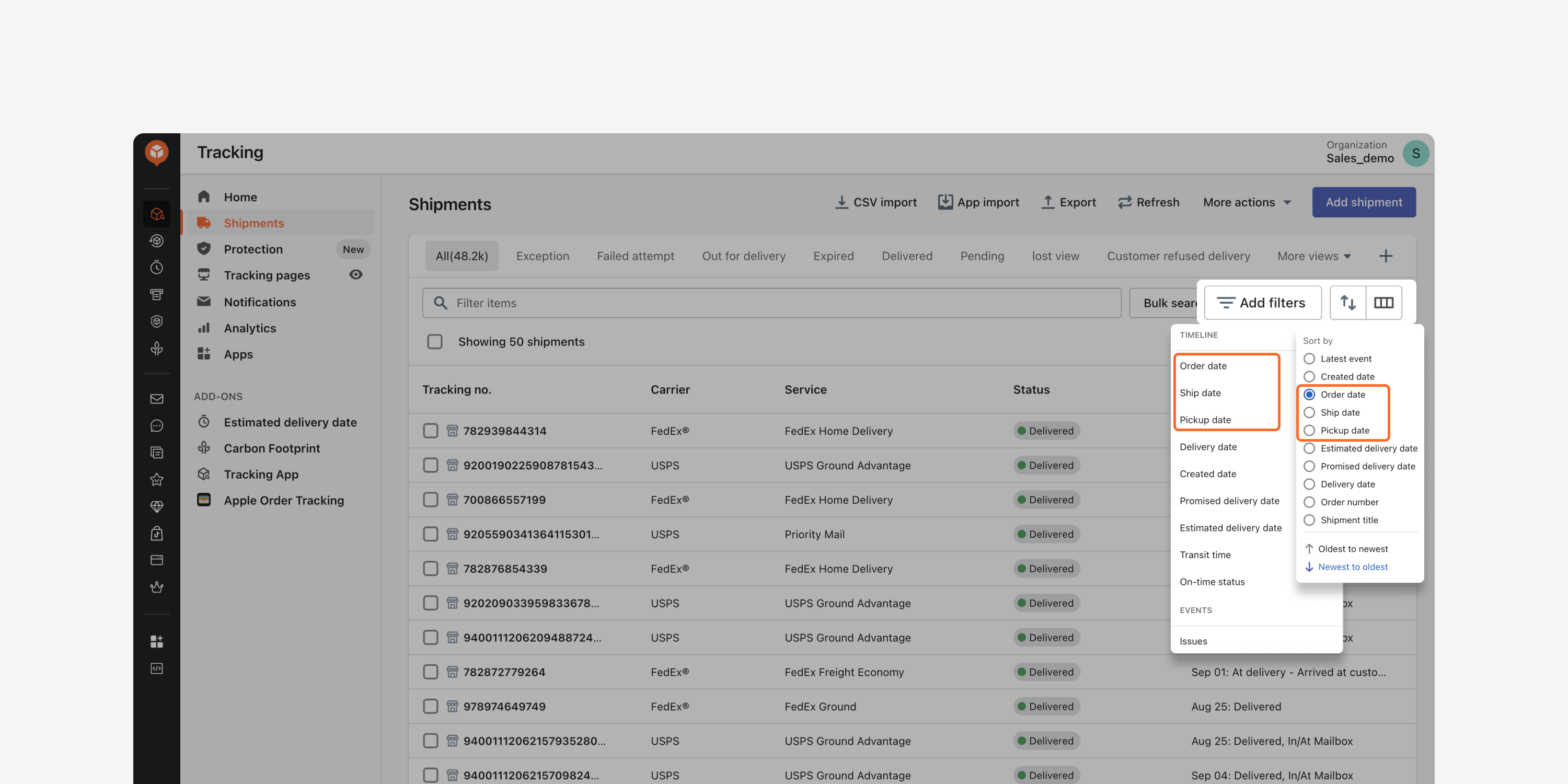Click the Apps grid icon
The width and height of the screenshot is (1568, 784).
[204, 354]
